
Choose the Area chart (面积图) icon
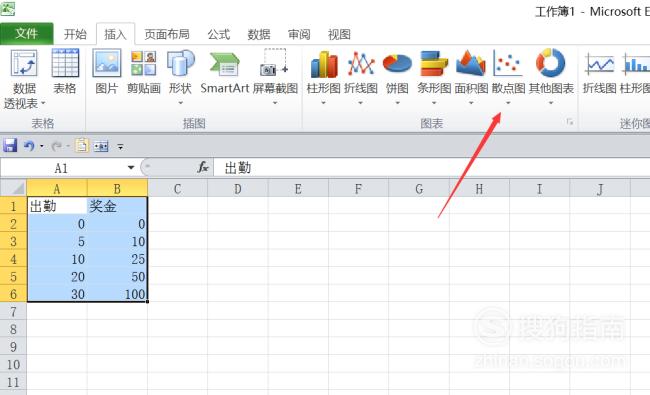tap(471, 63)
